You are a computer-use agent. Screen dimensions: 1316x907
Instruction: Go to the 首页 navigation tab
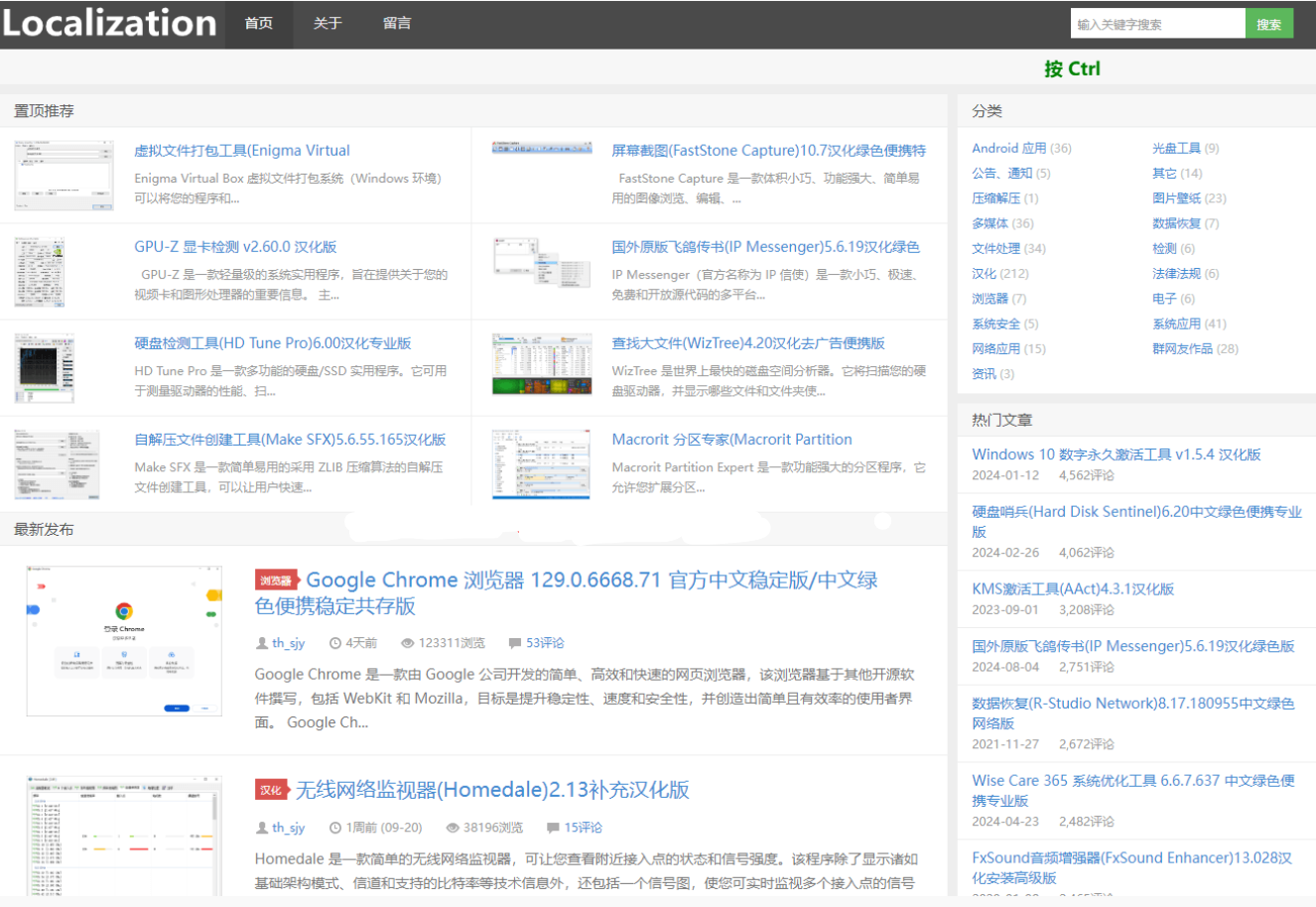coord(258,24)
